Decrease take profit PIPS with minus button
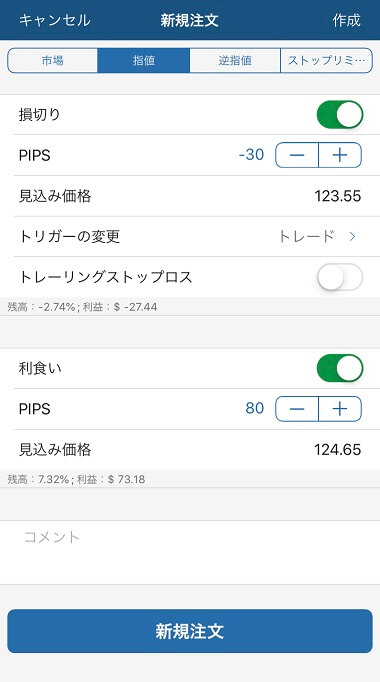Viewport: 380px width, 682px height. (297, 409)
